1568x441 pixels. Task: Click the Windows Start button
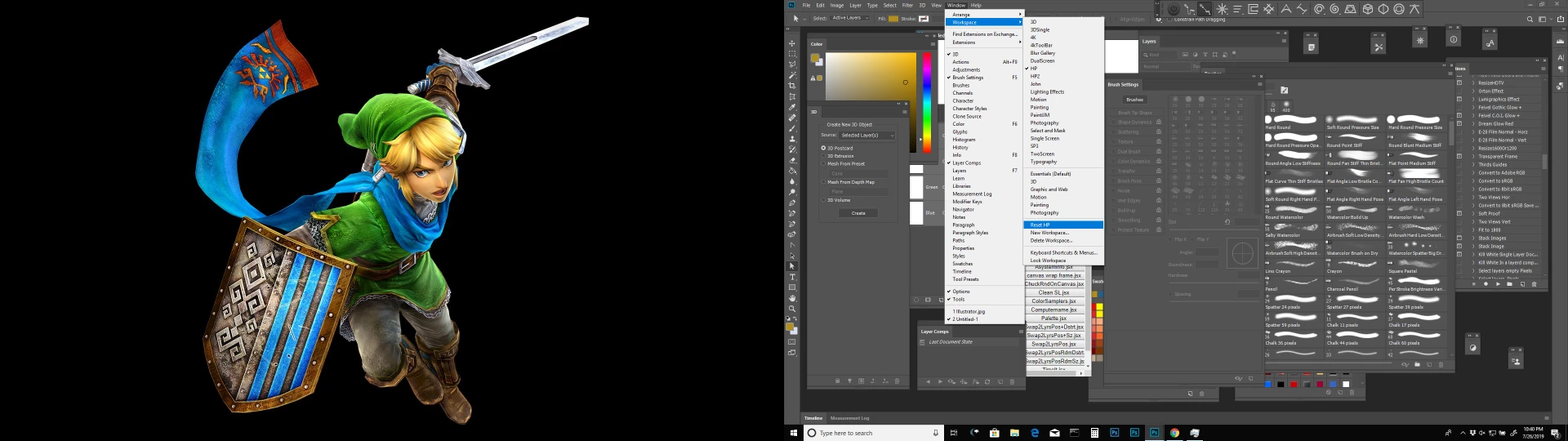click(793, 433)
